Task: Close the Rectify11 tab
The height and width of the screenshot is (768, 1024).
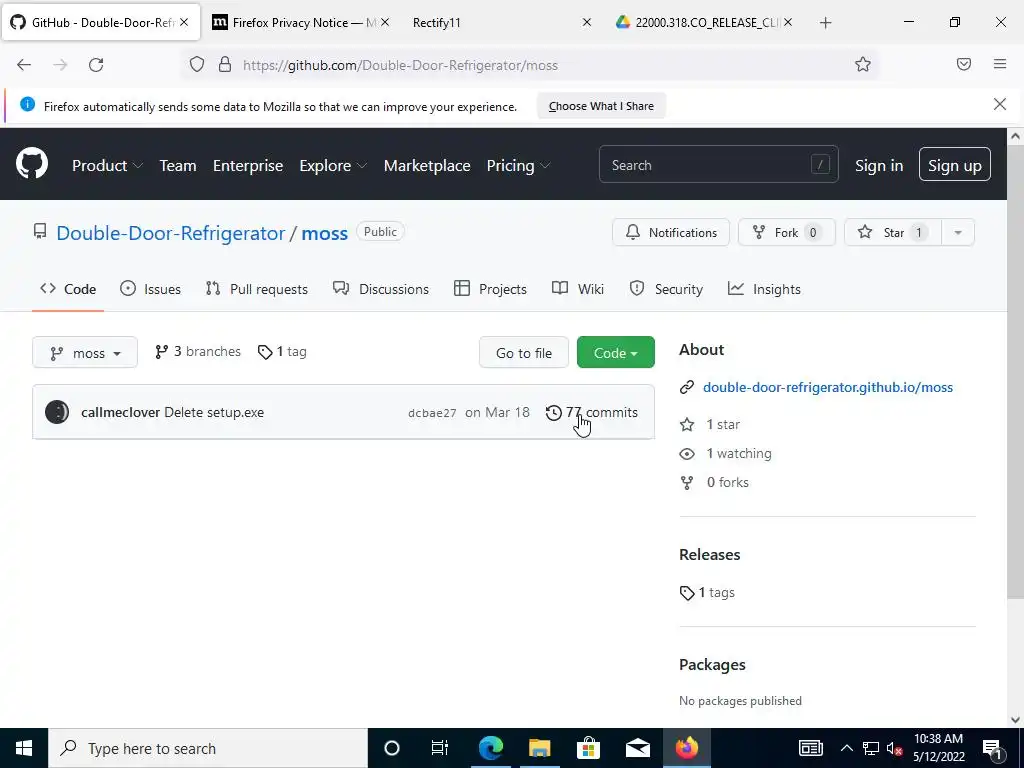Action: pos(586,22)
